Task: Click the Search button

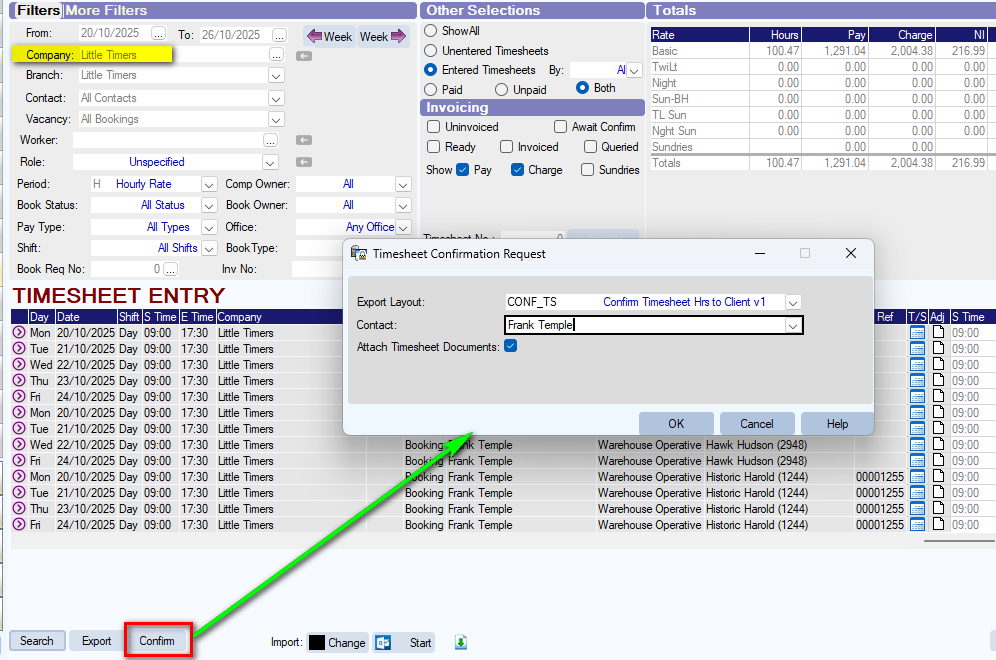Action: tap(37, 640)
